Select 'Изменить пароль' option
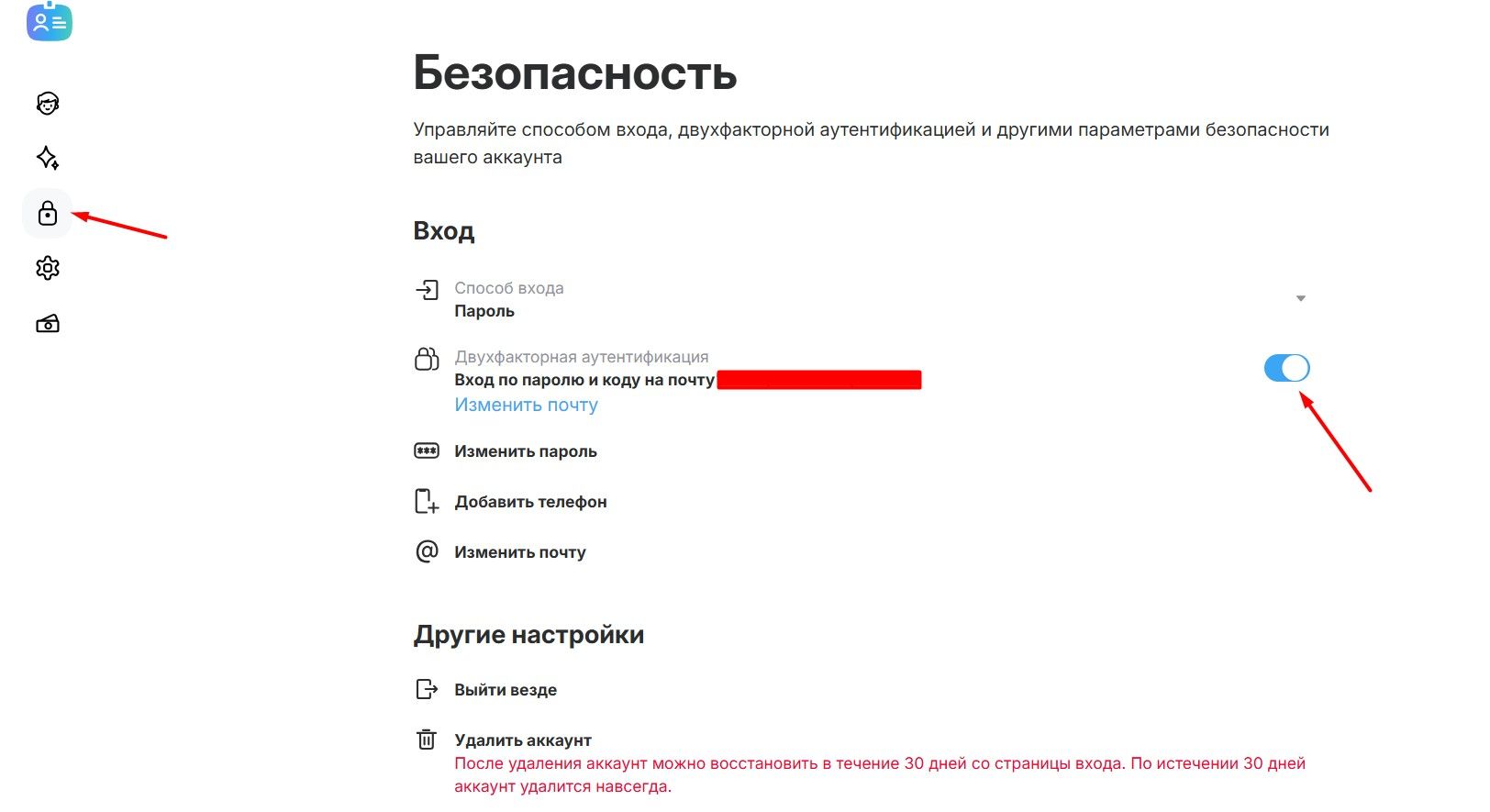Viewport: 1490px width, 812px height. (525, 451)
